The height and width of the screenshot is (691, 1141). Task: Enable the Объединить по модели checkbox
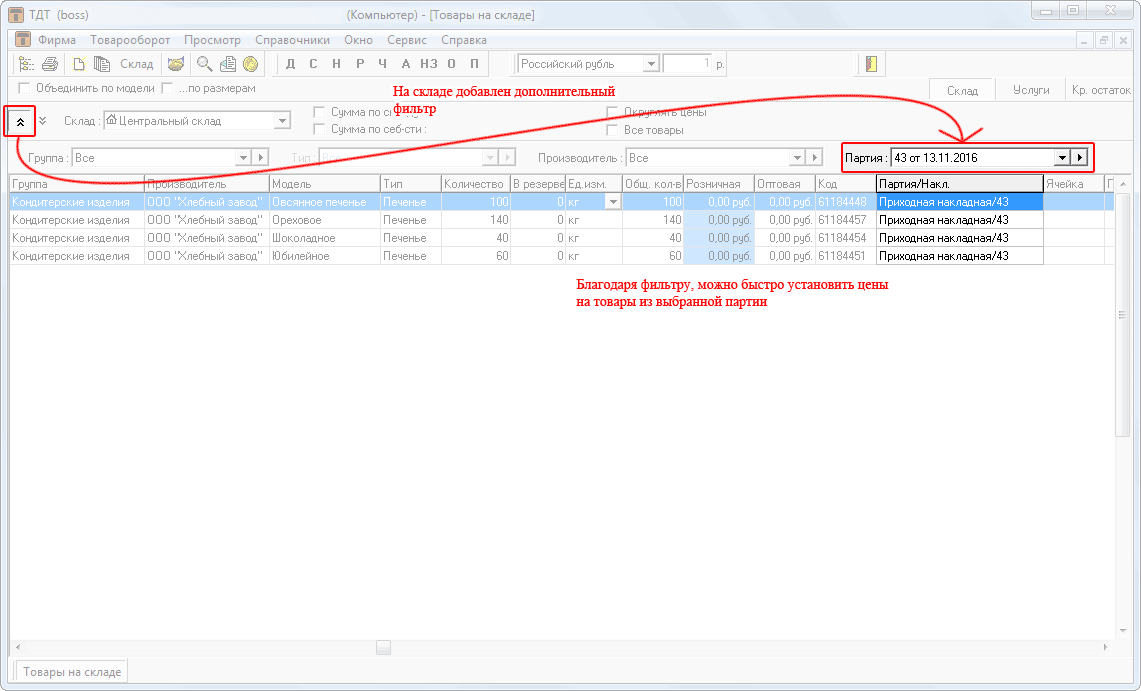coord(25,88)
